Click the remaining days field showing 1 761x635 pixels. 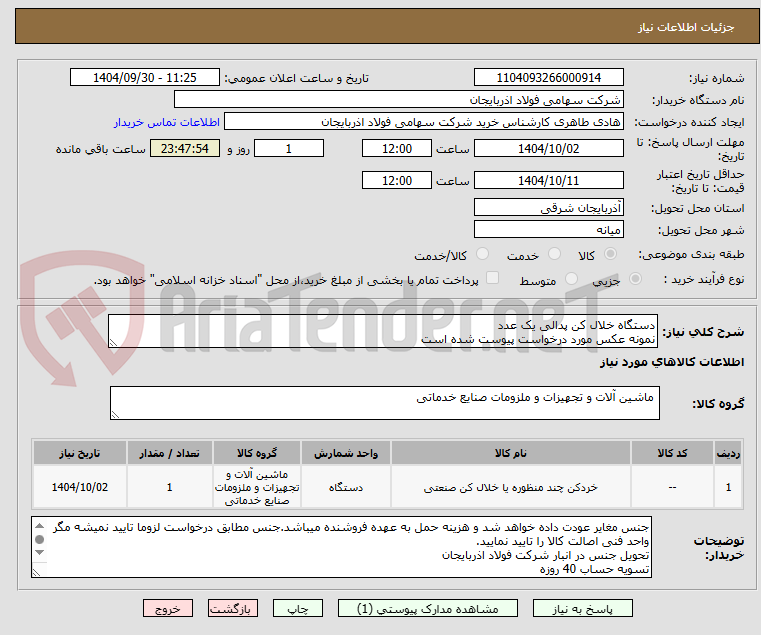289,148
